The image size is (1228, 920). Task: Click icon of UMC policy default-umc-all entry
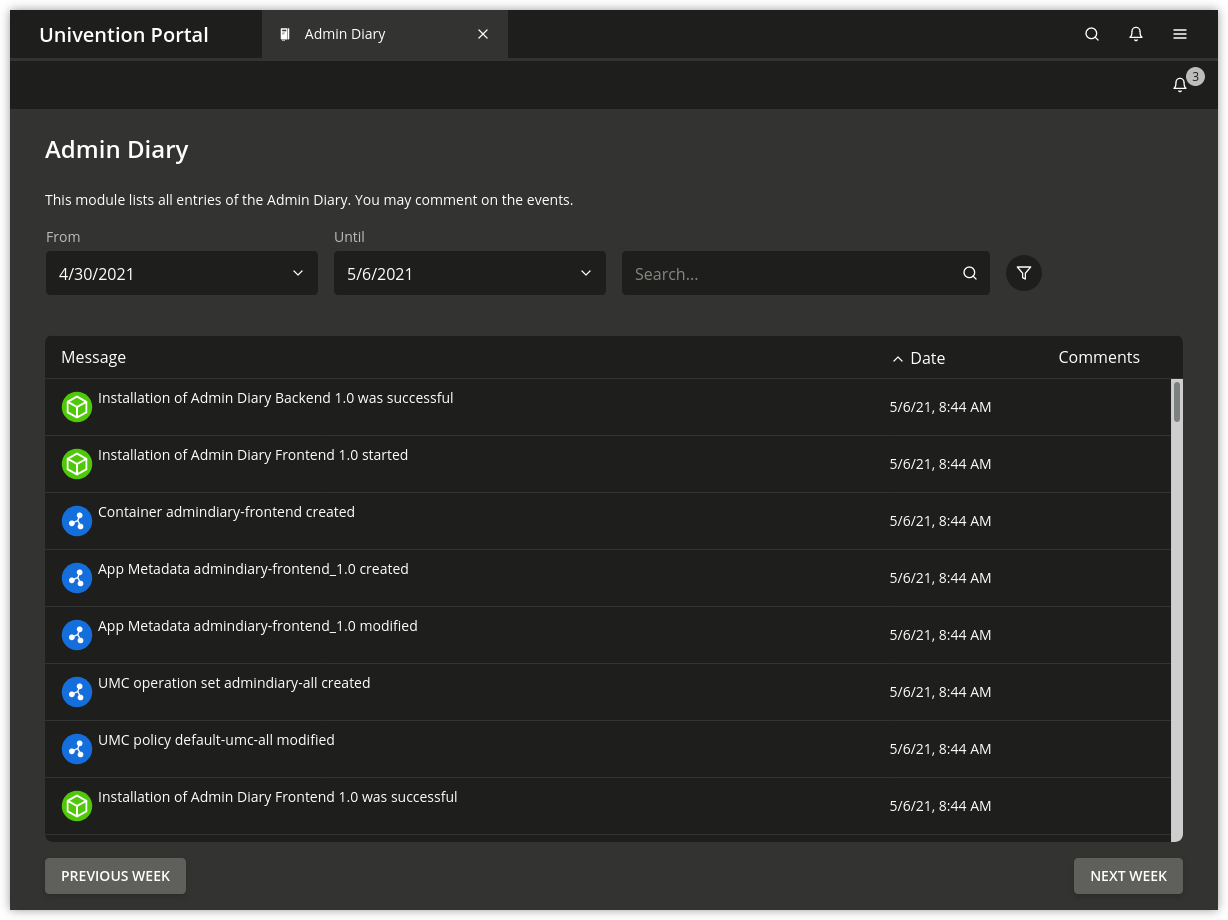click(x=77, y=749)
